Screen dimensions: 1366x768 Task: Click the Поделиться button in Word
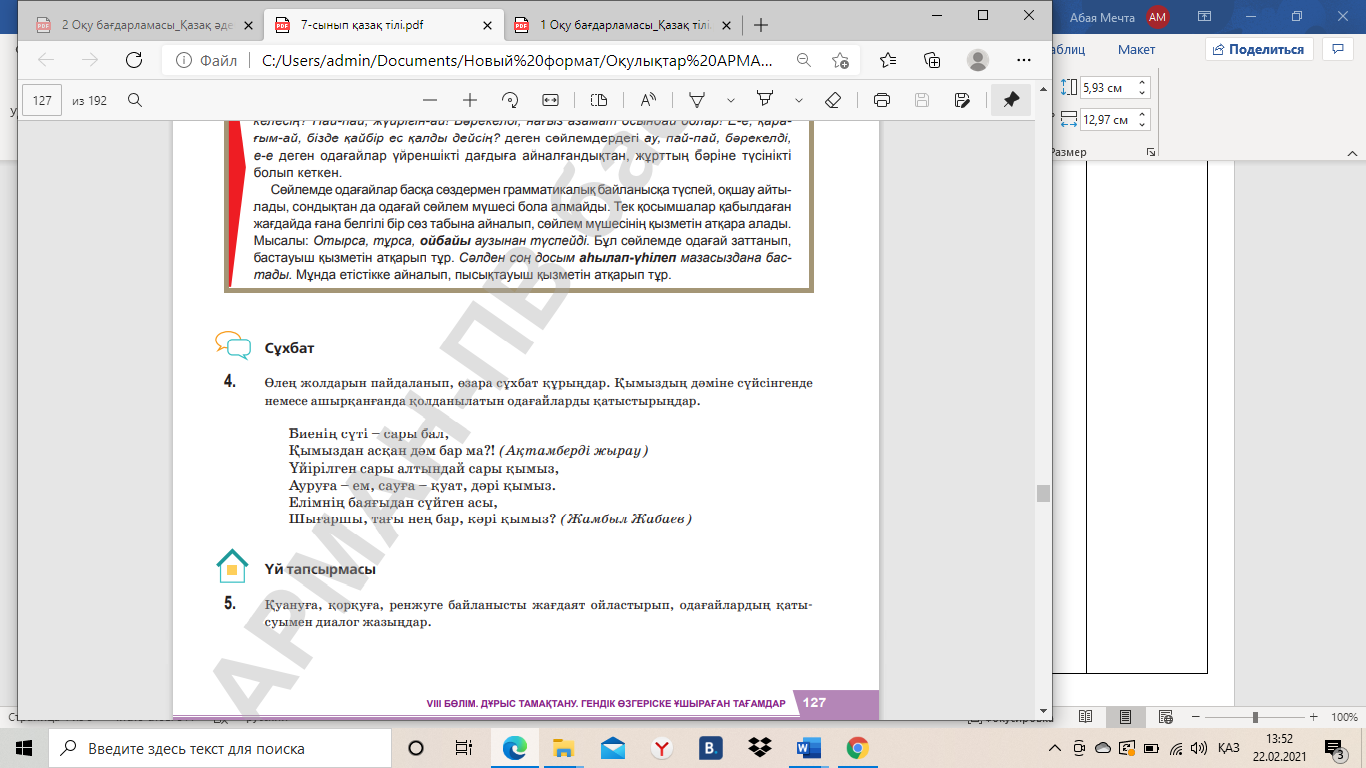(x=1259, y=49)
